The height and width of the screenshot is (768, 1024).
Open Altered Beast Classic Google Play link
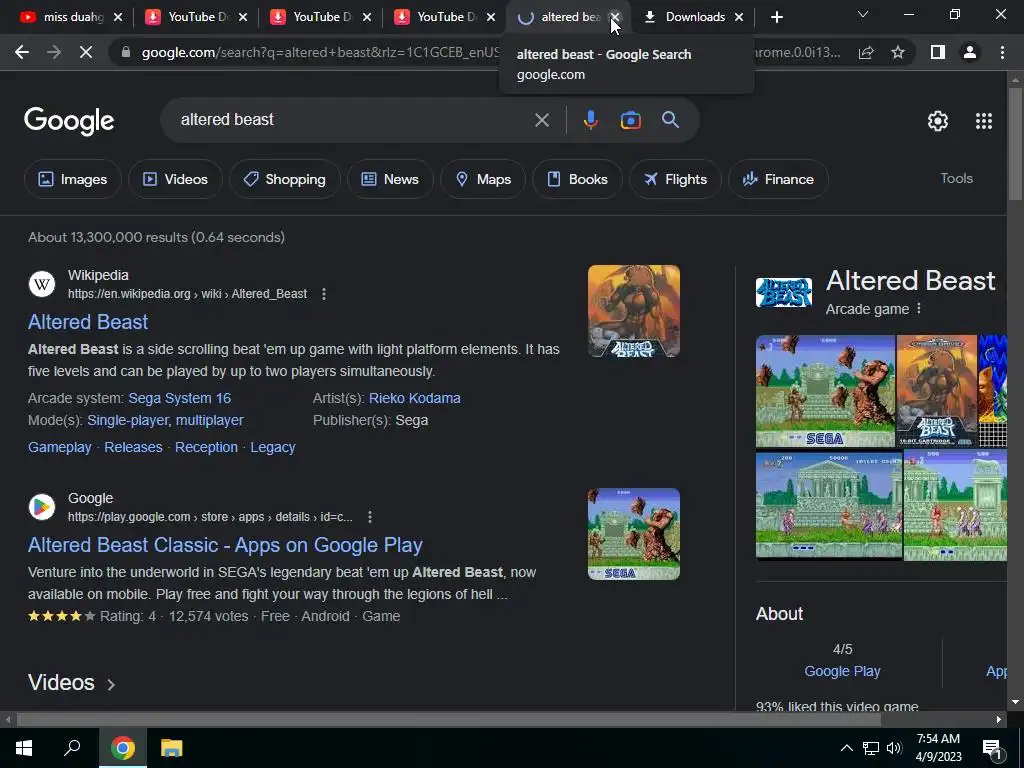click(x=225, y=545)
